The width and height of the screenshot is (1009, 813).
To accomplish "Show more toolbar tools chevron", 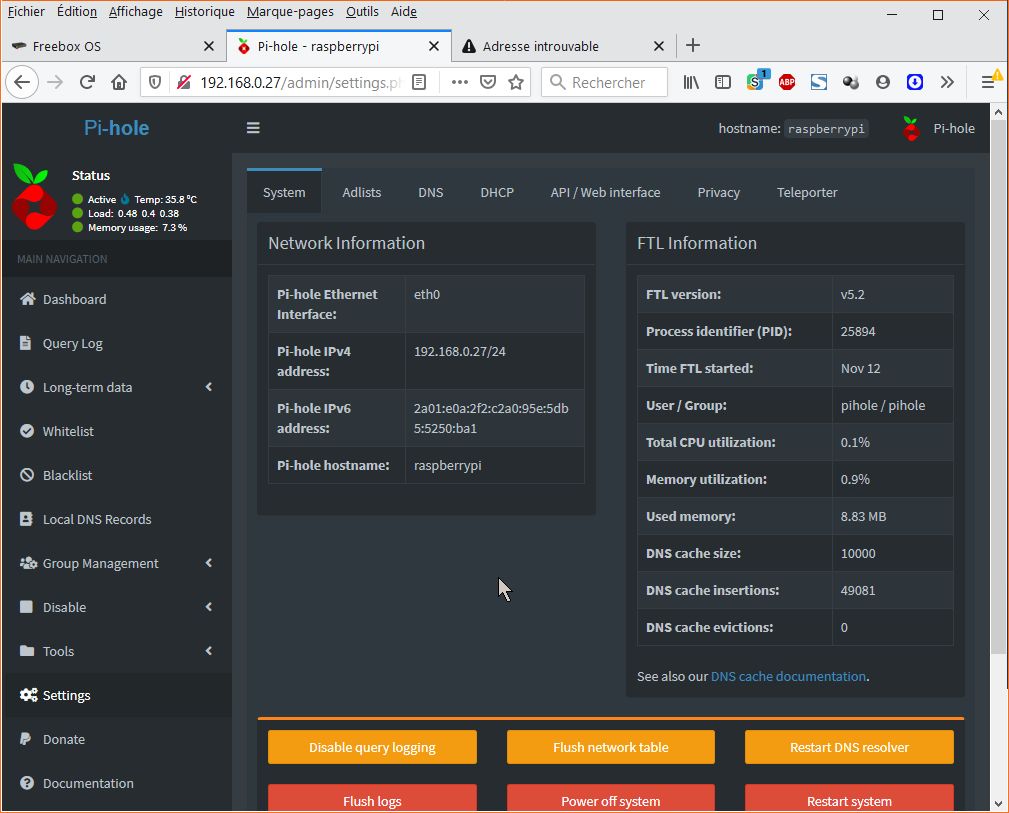I will [x=947, y=82].
